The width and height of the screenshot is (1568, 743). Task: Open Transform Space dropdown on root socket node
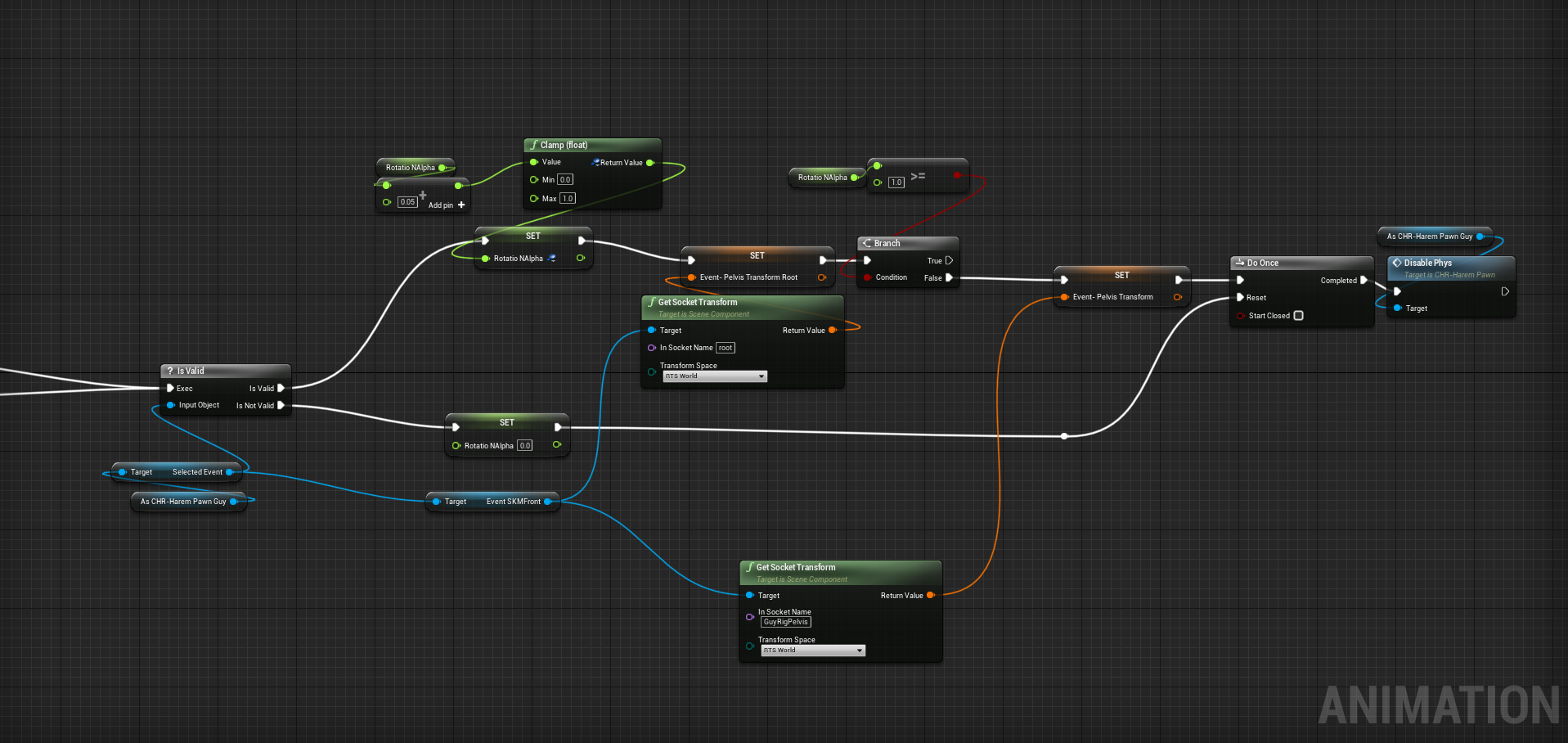coord(715,376)
